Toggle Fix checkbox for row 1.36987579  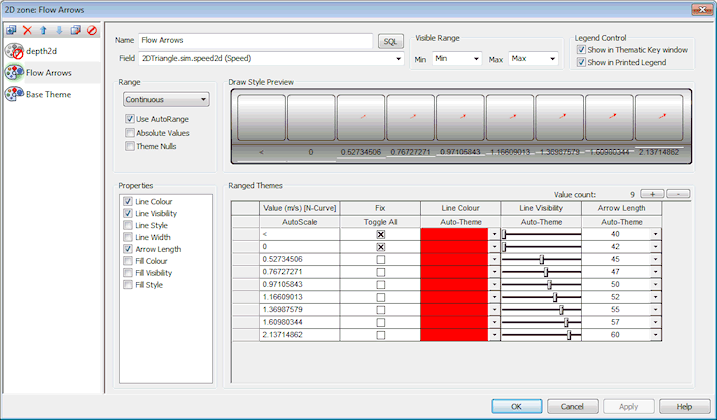tap(380, 310)
